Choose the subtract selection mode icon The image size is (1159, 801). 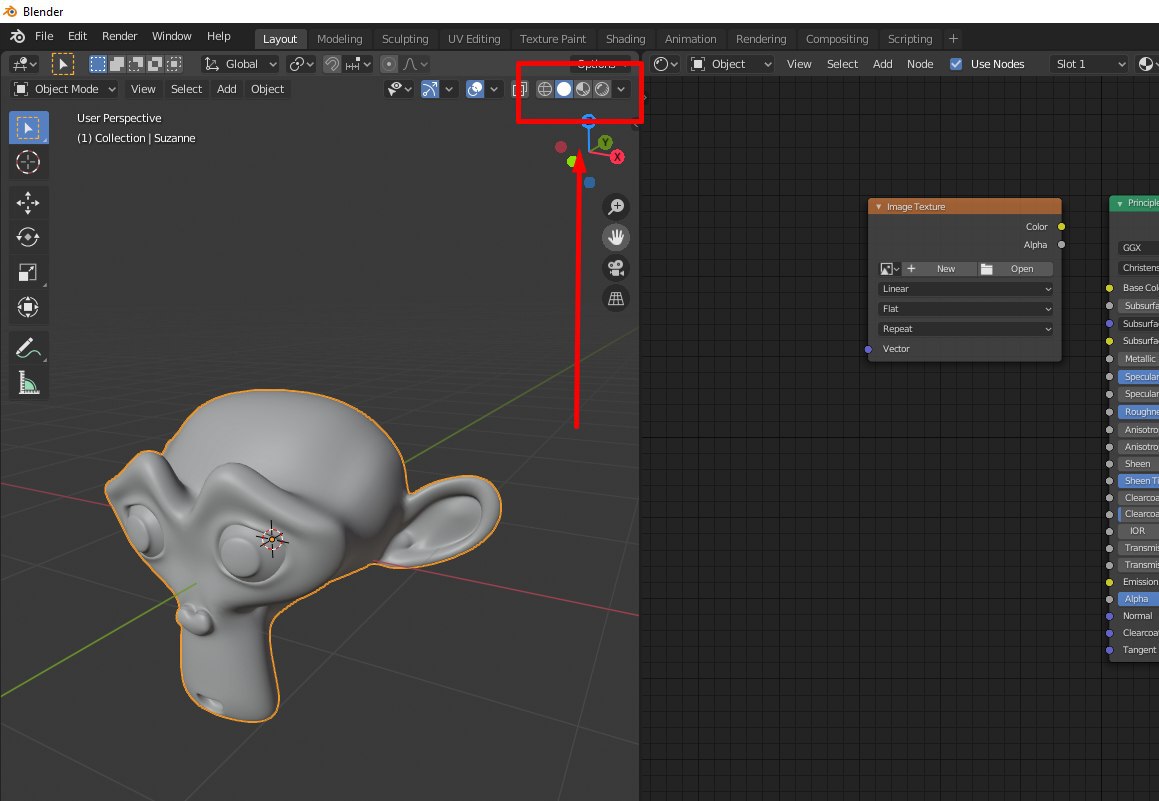pyautogui.click(x=136, y=64)
